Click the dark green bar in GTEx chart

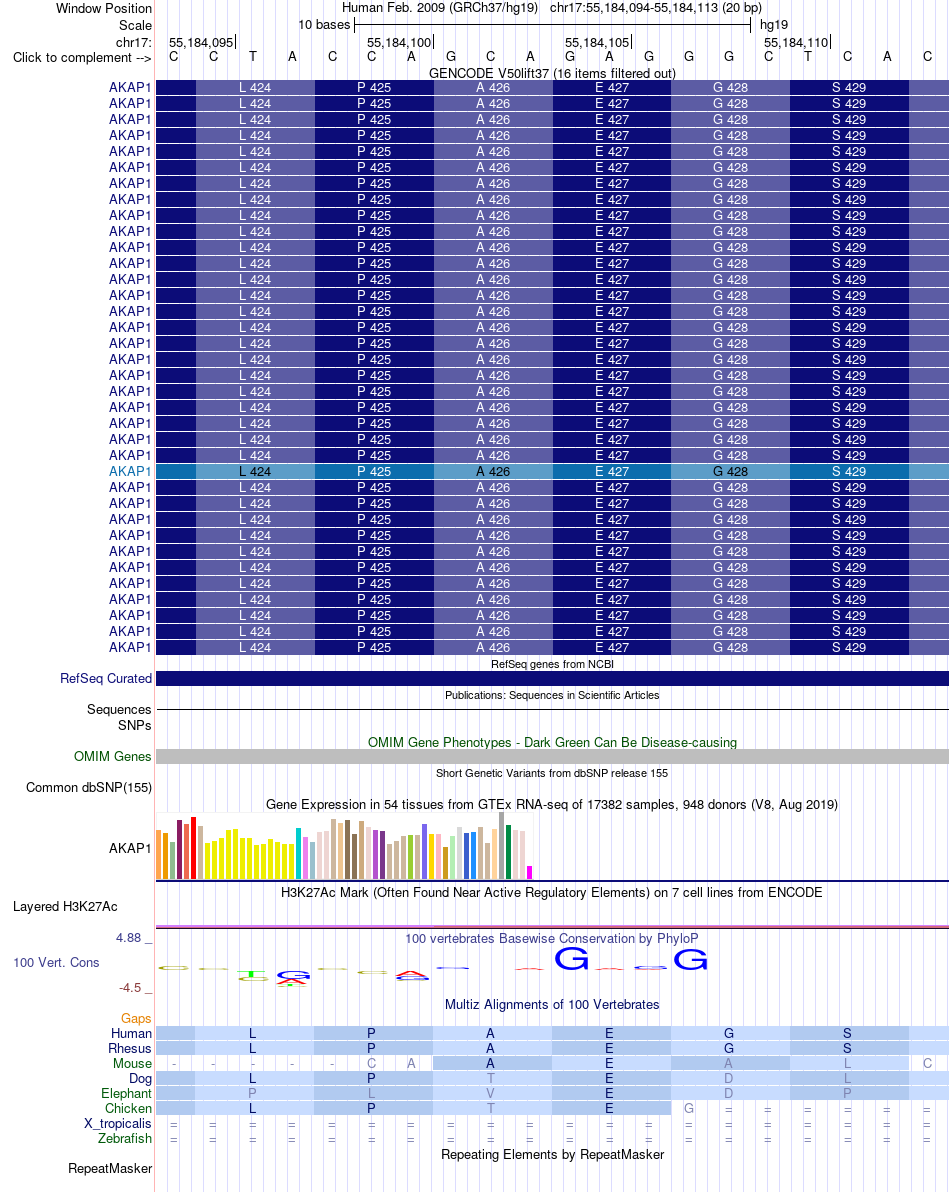[508, 851]
